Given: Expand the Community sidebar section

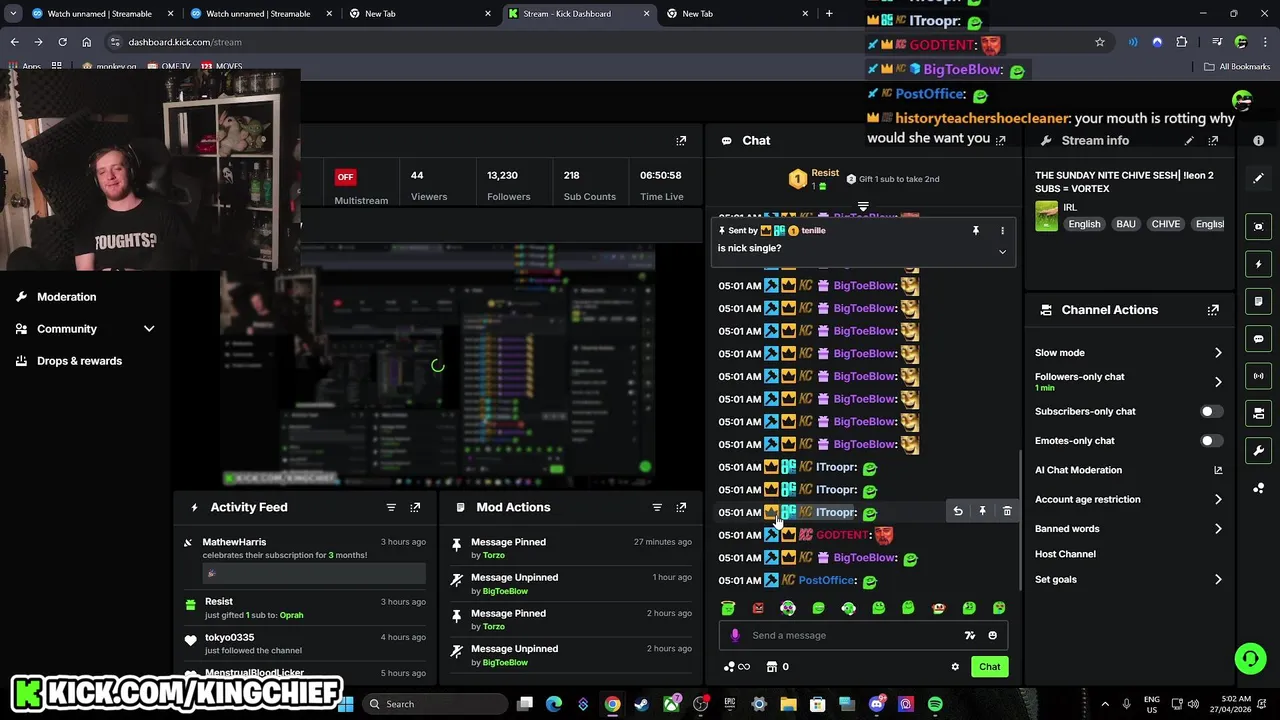Looking at the screenshot, I should tap(149, 329).
